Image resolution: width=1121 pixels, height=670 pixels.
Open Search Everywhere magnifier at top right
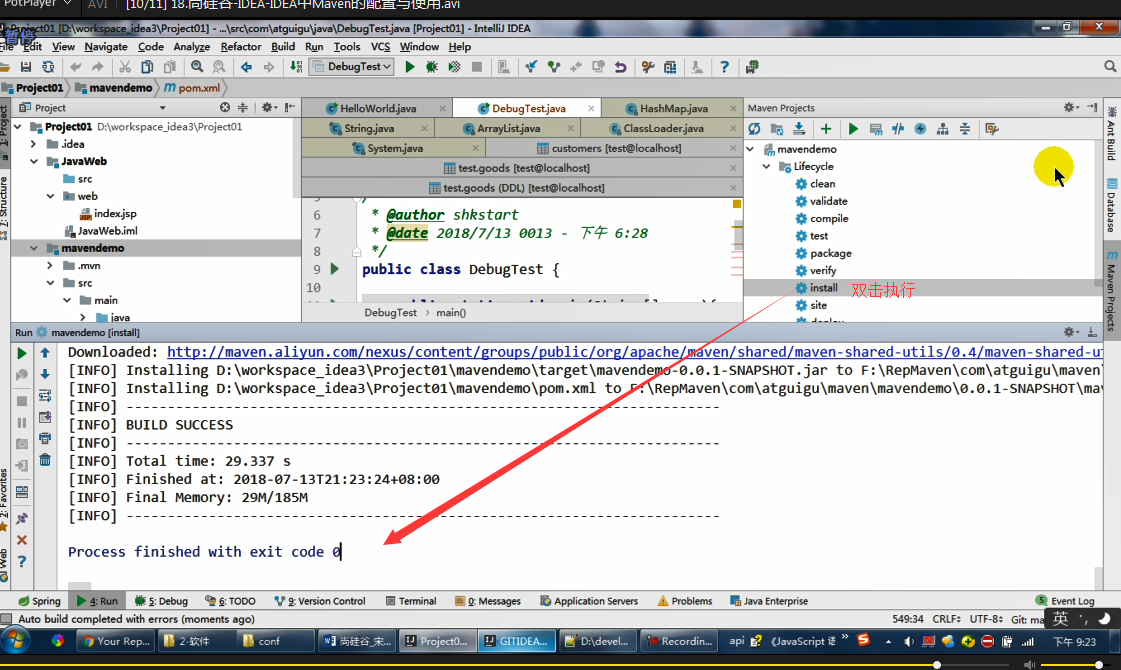pos(1110,66)
